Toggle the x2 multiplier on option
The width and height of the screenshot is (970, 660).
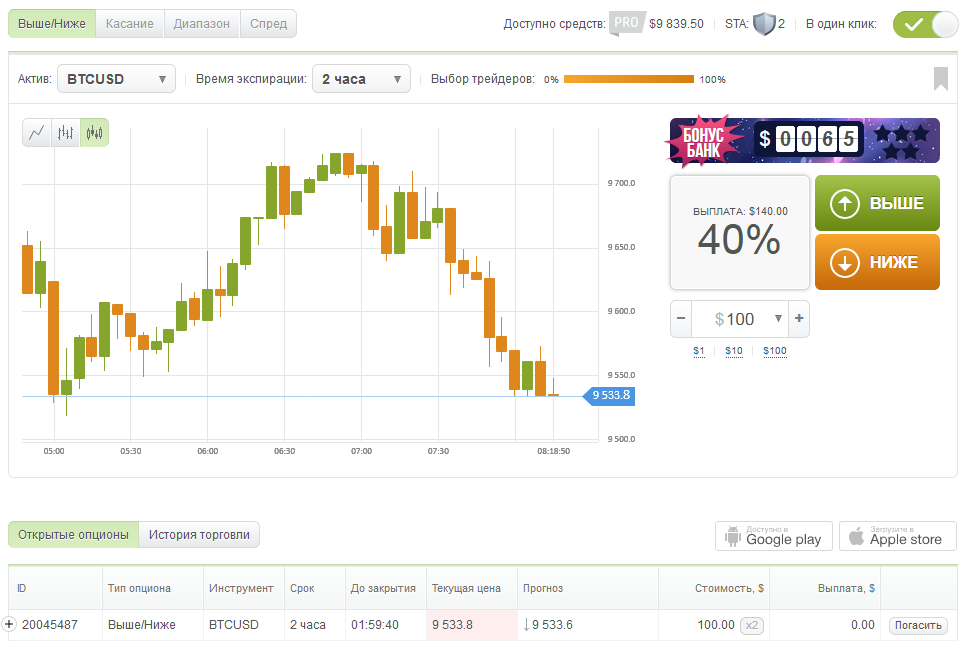click(752, 626)
